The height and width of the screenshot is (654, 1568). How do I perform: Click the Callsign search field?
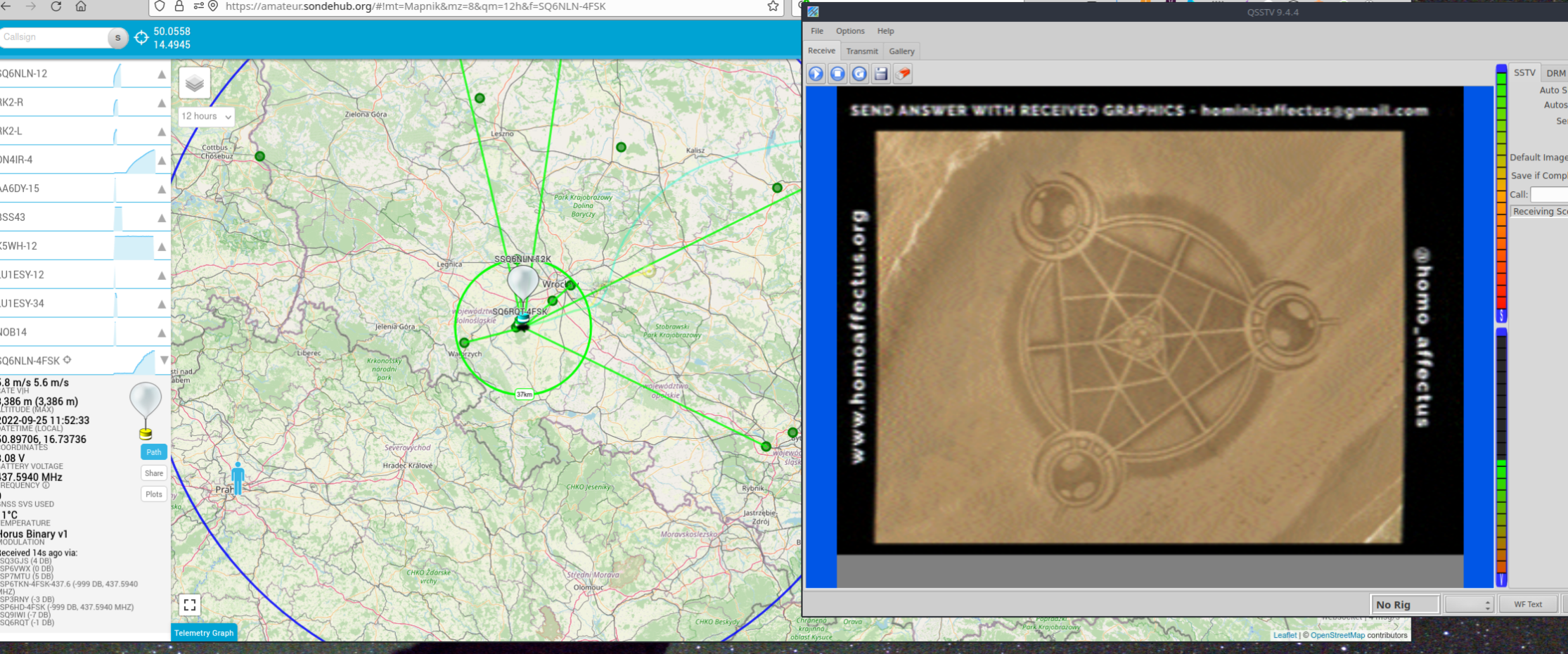click(x=53, y=37)
